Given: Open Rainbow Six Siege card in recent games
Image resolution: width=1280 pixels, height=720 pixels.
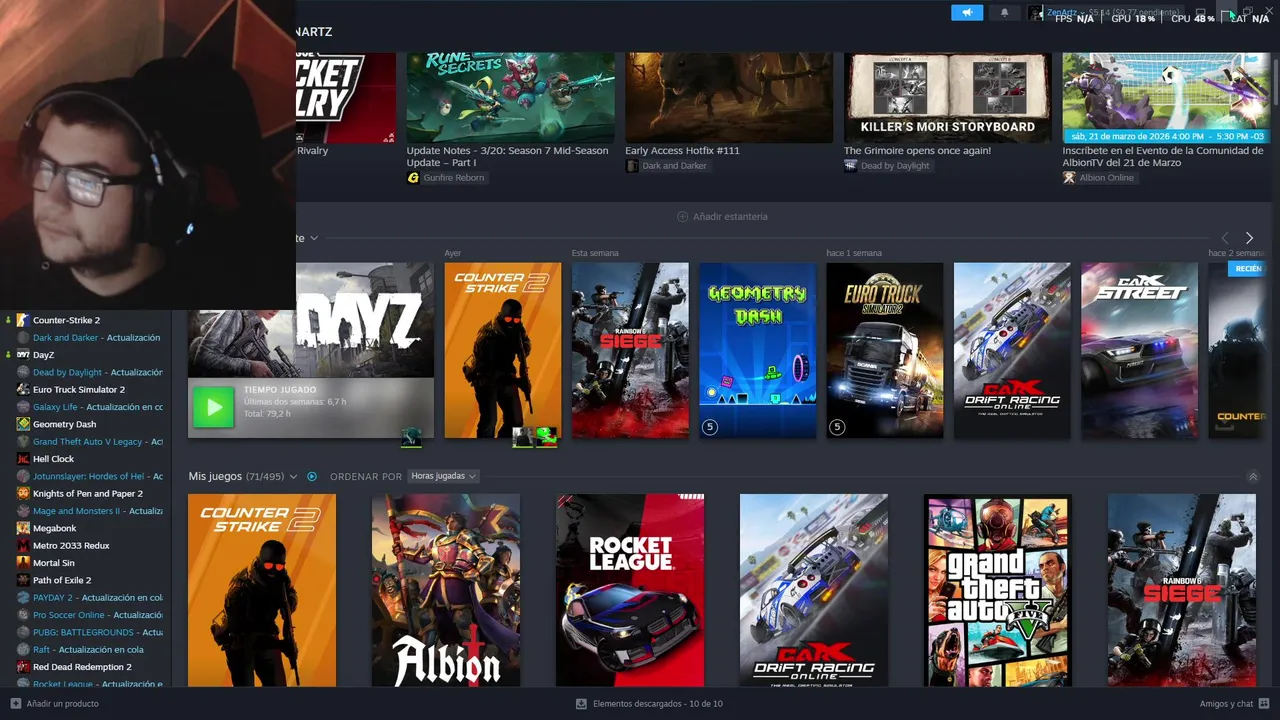Looking at the screenshot, I should point(630,350).
